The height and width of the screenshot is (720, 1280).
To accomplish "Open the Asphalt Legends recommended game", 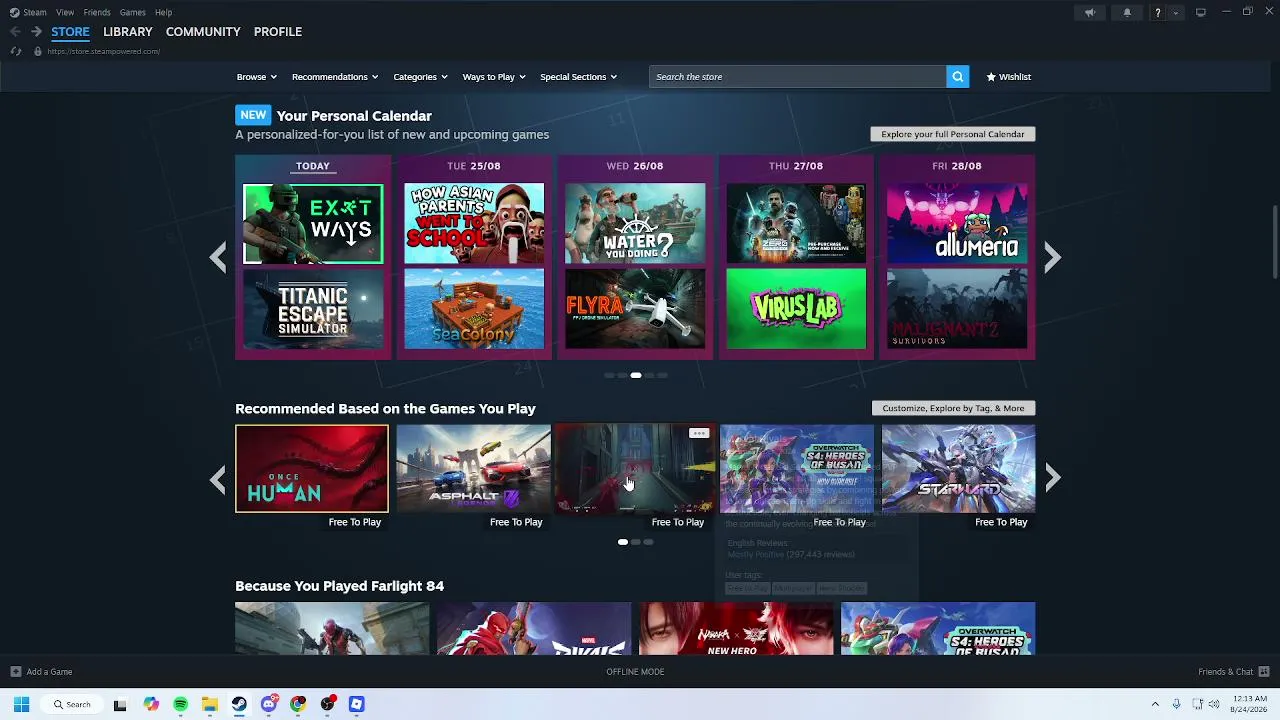I will click(473, 469).
